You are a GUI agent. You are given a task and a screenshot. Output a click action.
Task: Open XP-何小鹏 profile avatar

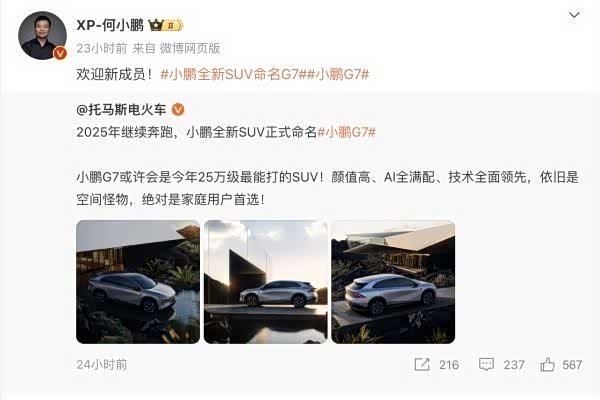42,36
